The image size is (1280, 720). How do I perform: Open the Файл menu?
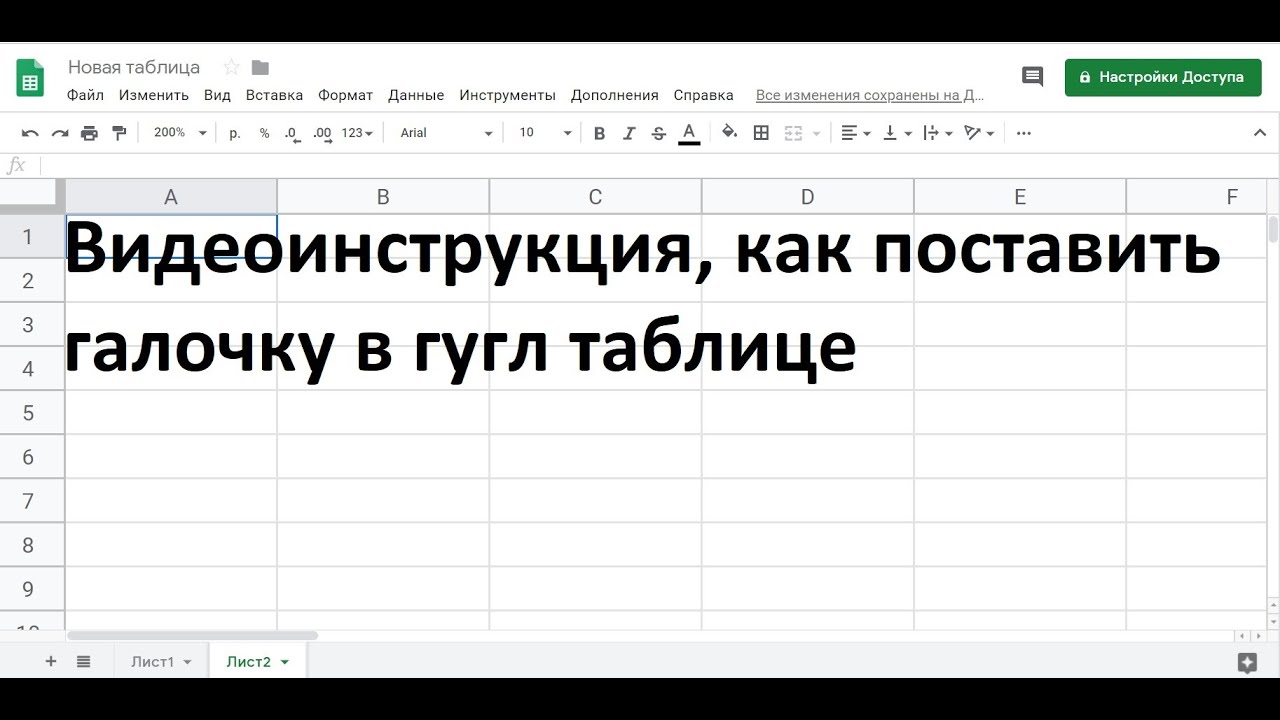click(x=86, y=95)
